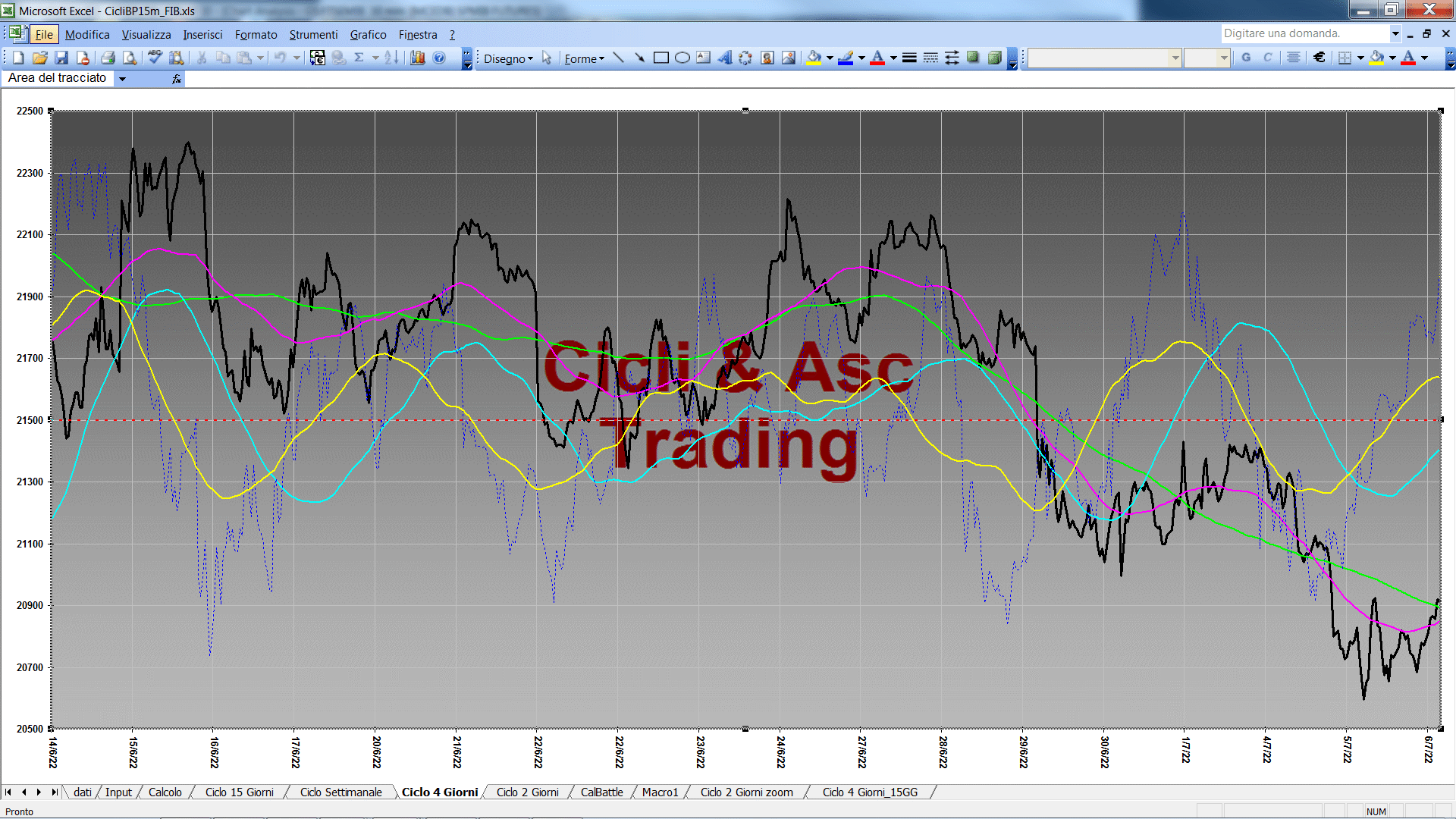Switch to the Ciclo 15 Giorni sheet
The height and width of the screenshot is (819, 1456).
point(239,792)
